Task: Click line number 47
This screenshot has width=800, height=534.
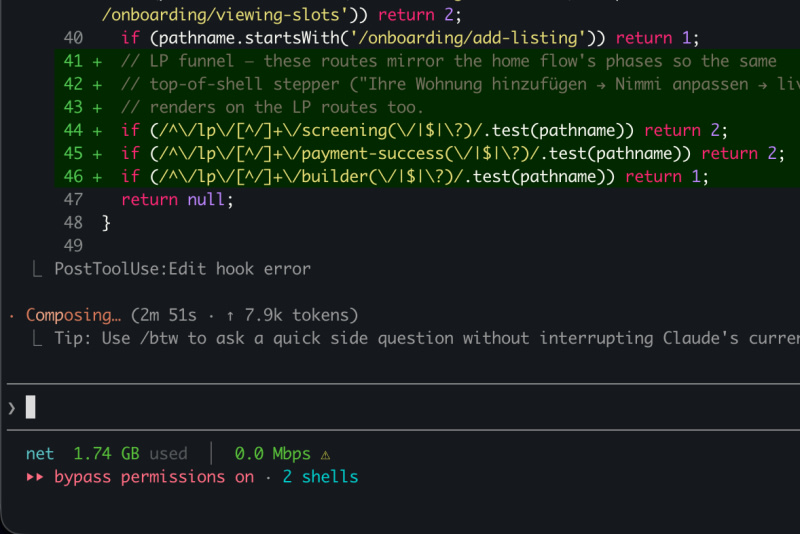Action: [x=73, y=199]
